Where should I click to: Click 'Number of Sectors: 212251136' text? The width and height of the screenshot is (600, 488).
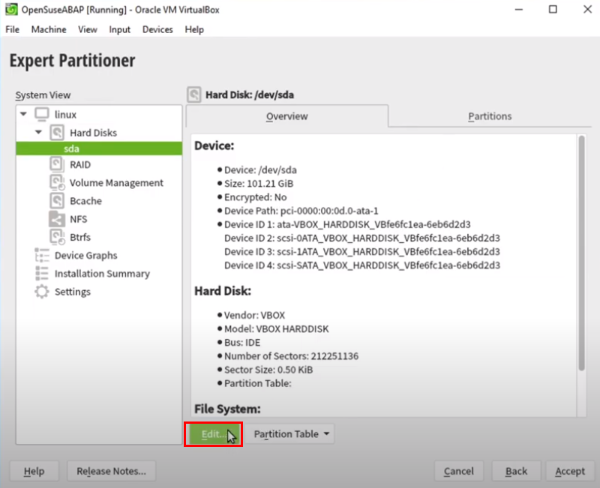(x=291, y=356)
